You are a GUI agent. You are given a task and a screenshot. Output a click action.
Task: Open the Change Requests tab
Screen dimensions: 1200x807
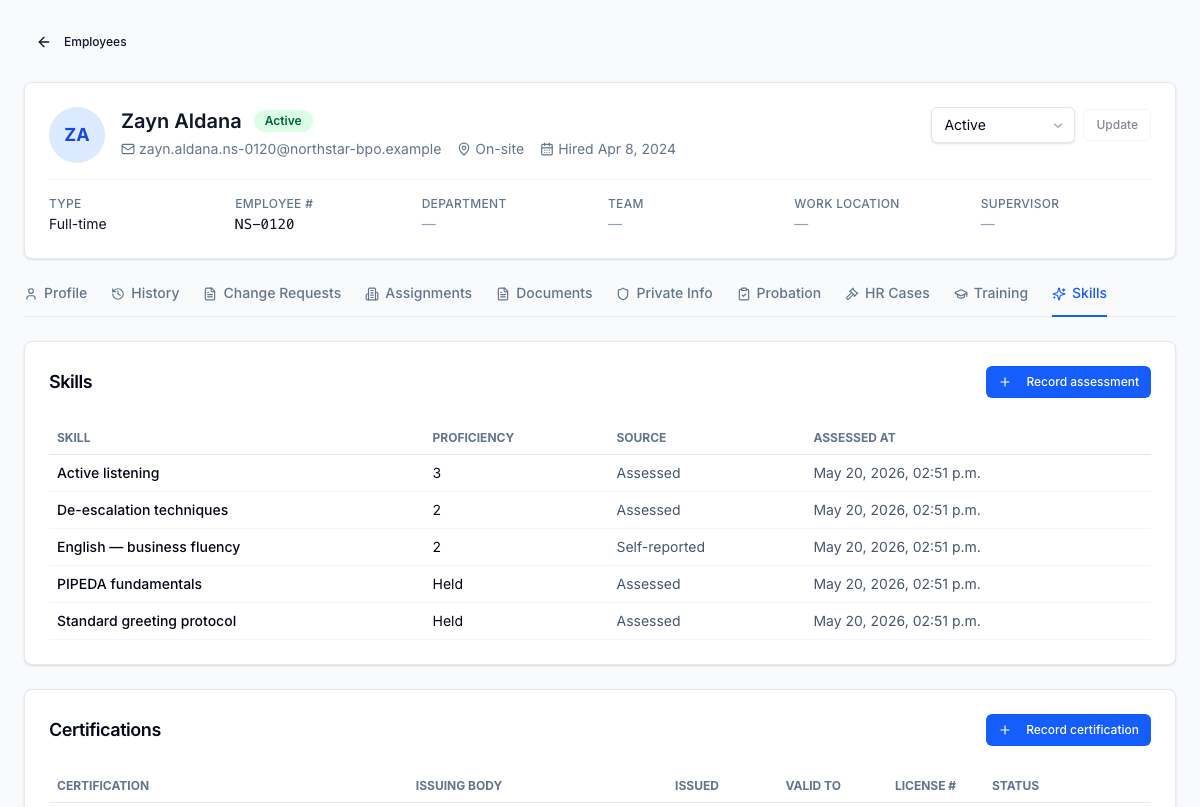tap(272, 293)
